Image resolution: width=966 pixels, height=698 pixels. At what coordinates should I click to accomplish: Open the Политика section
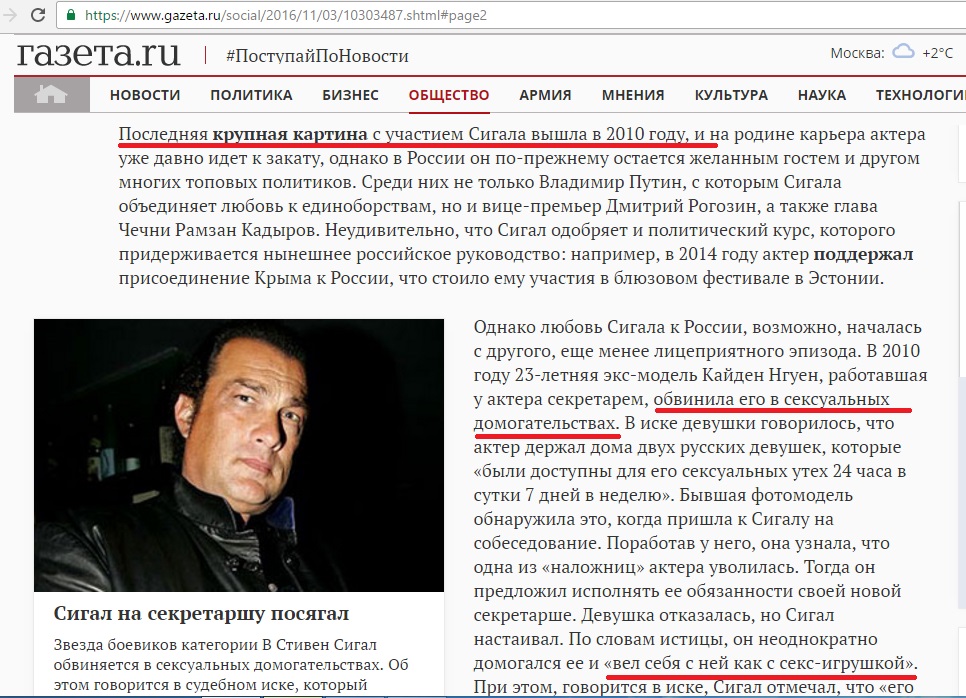pyautogui.click(x=251, y=95)
